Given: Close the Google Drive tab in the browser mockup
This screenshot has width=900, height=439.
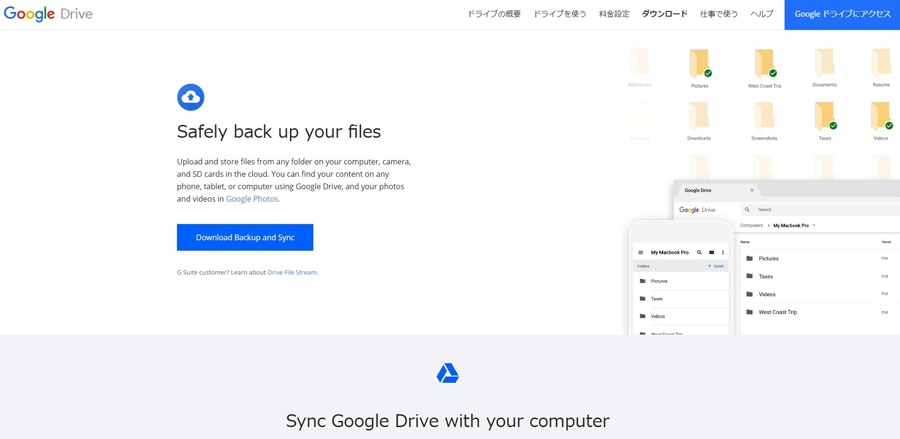Looking at the screenshot, I should click(752, 190).
